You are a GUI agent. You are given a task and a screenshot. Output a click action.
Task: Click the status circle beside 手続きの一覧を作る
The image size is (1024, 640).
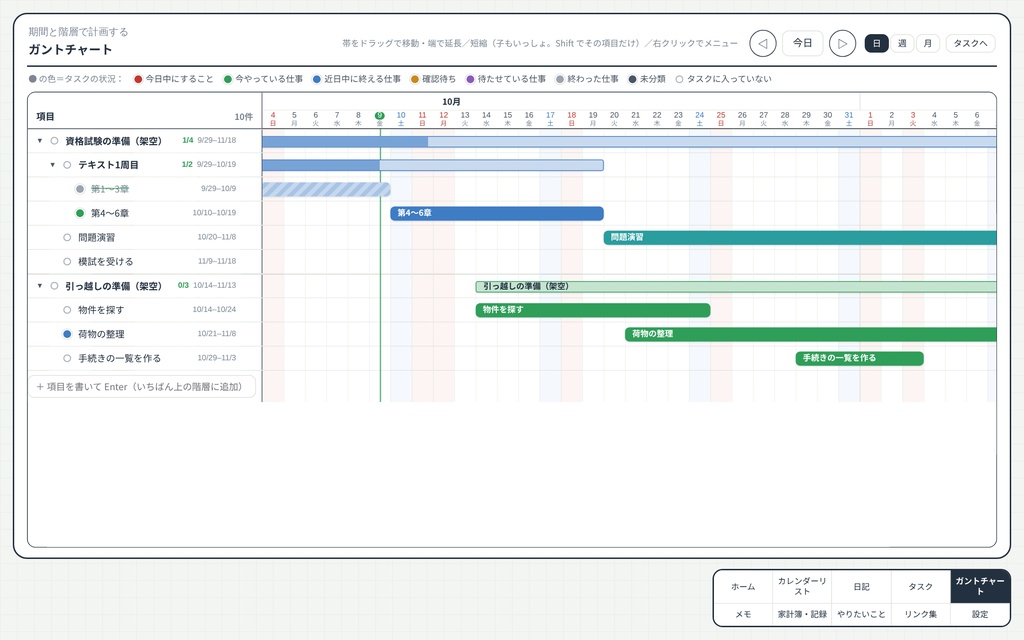[x=67, y=359]
